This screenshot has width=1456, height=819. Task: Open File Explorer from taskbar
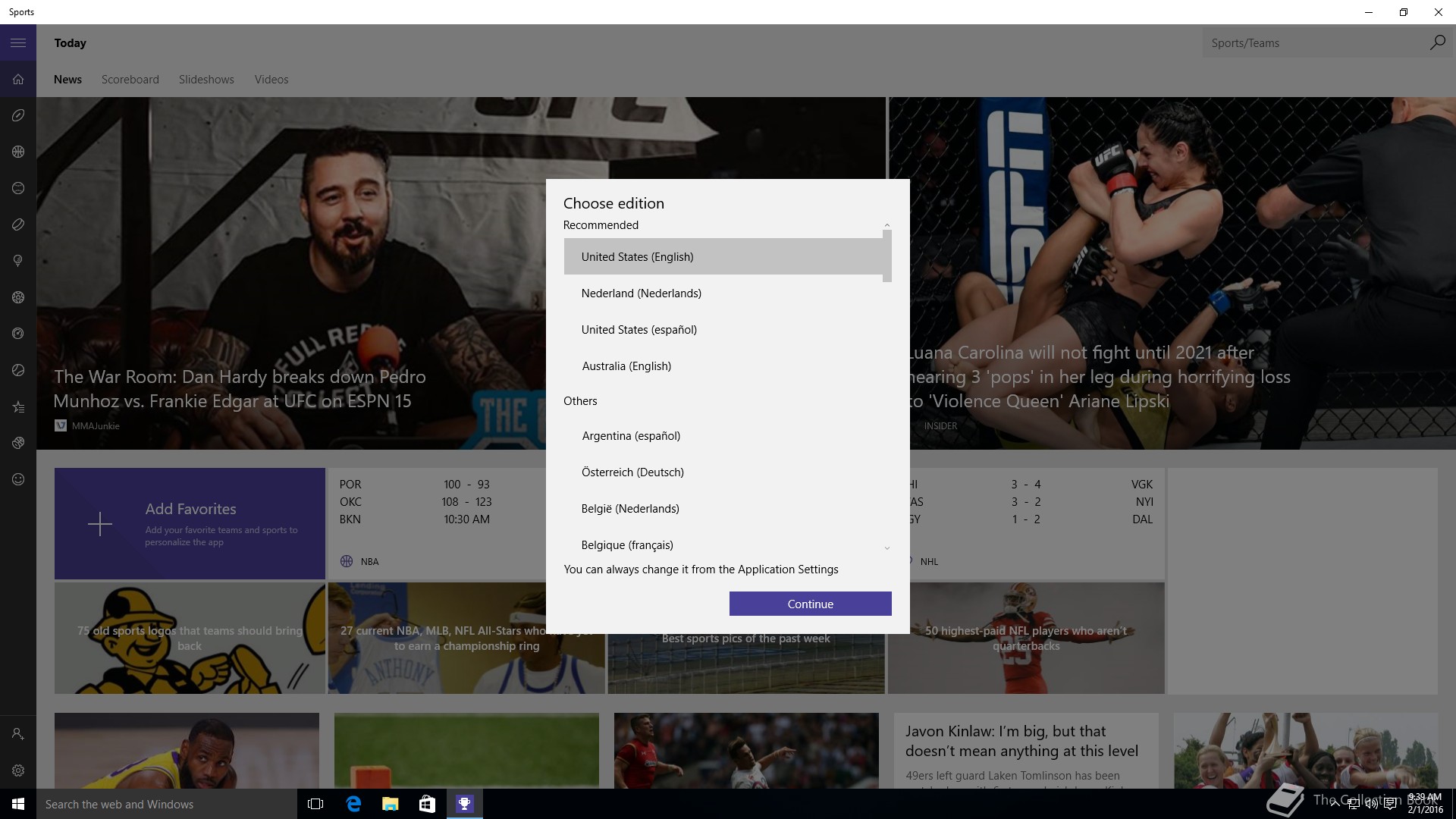pos(390,804)
